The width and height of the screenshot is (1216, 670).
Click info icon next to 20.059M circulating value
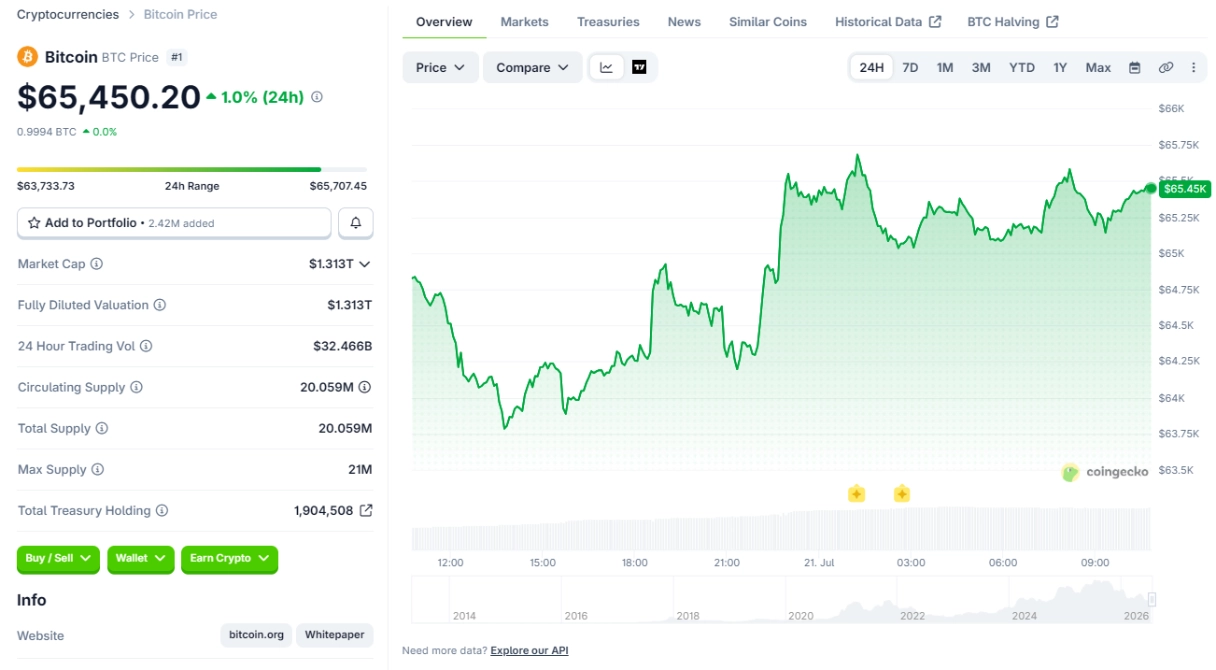point(365,387)
